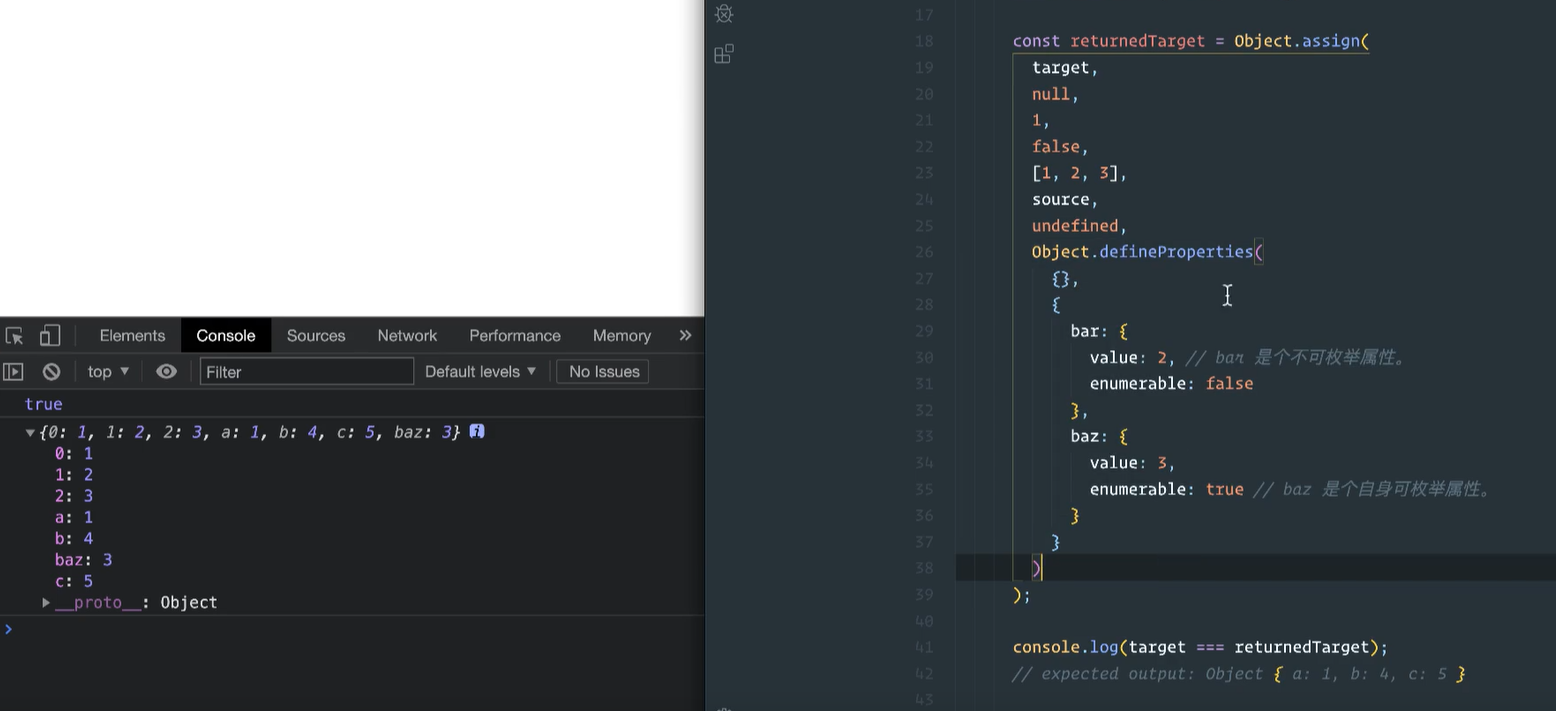Viewport: 1556px width, 711px height.
Task: Open the Sources tab
Action: tap(316, 336)
